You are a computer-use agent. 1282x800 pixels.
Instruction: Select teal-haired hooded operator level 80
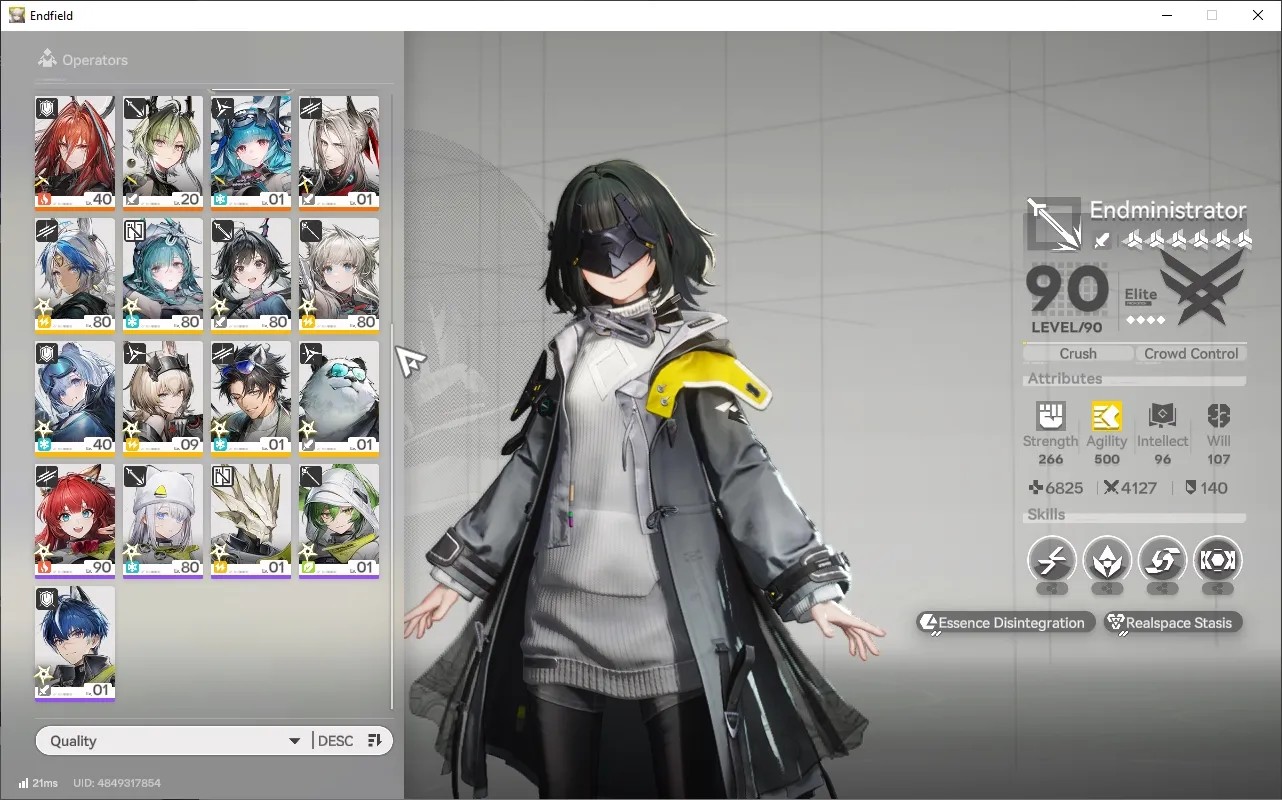(163, 275)
